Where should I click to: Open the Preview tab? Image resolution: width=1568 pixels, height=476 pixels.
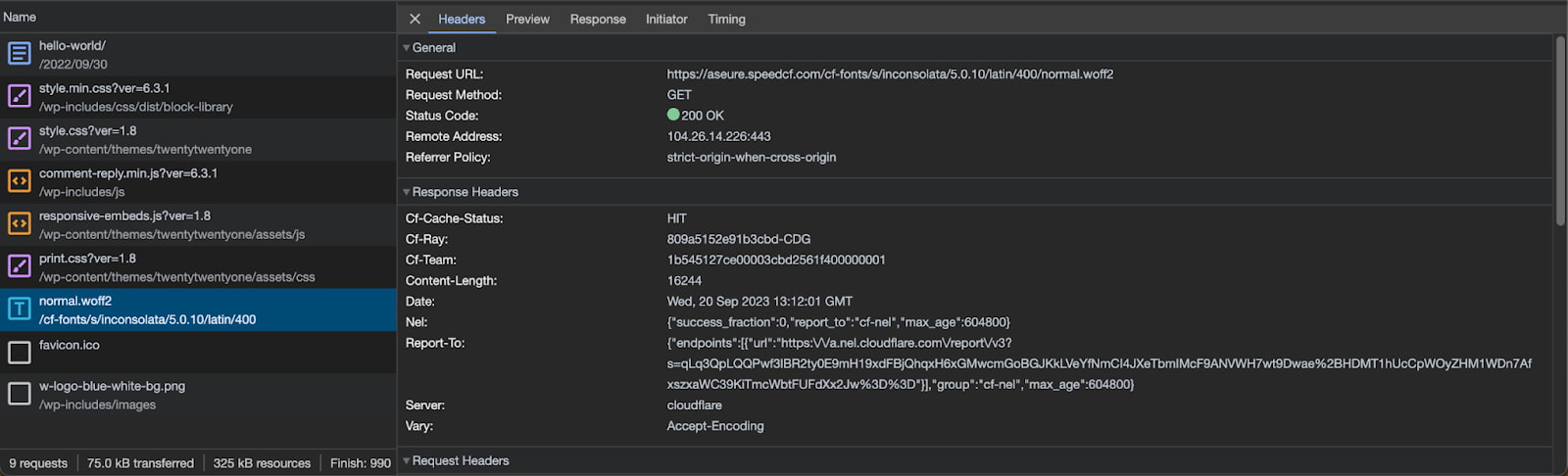527,19
